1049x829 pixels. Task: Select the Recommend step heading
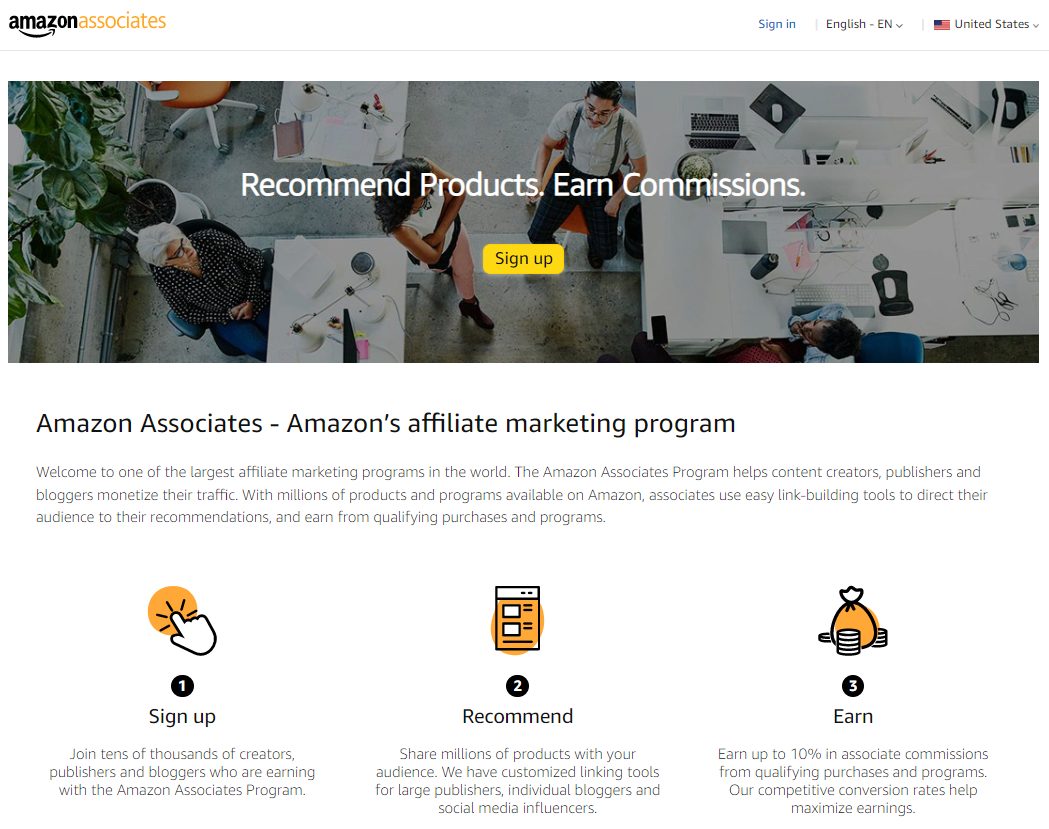coord(517,716)
